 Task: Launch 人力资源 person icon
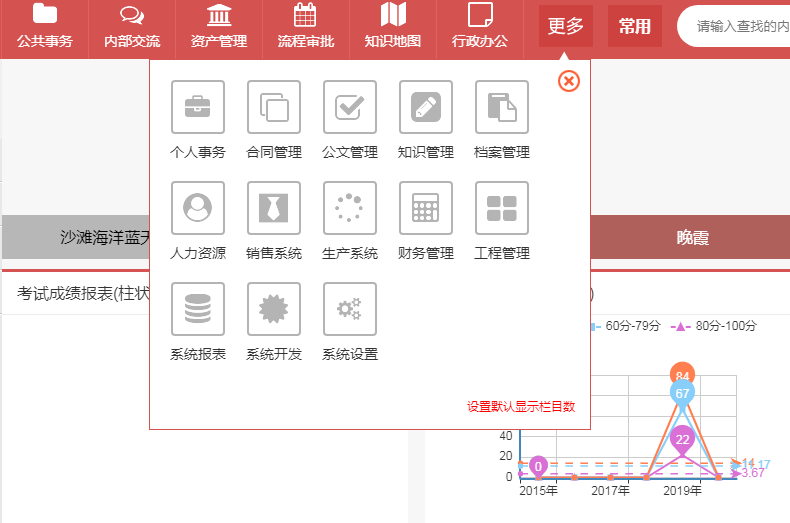pyautogui.click(x=198, y=208)
